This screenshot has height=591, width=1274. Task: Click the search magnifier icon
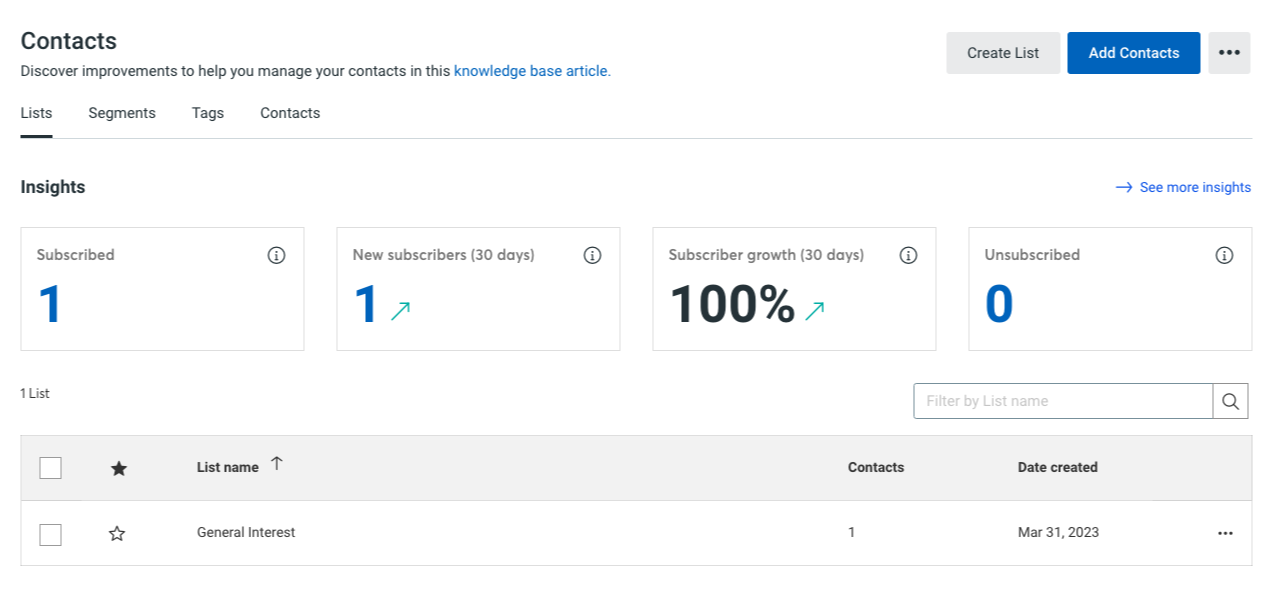pos(1230,401)
